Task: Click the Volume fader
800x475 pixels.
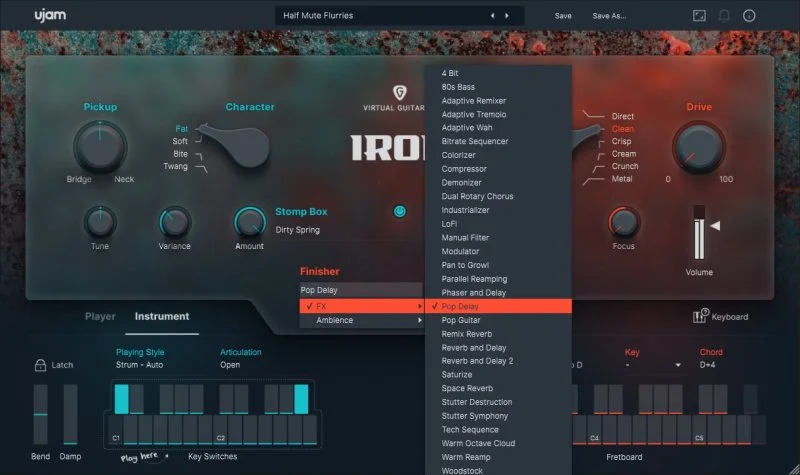Action: [699, 232]
